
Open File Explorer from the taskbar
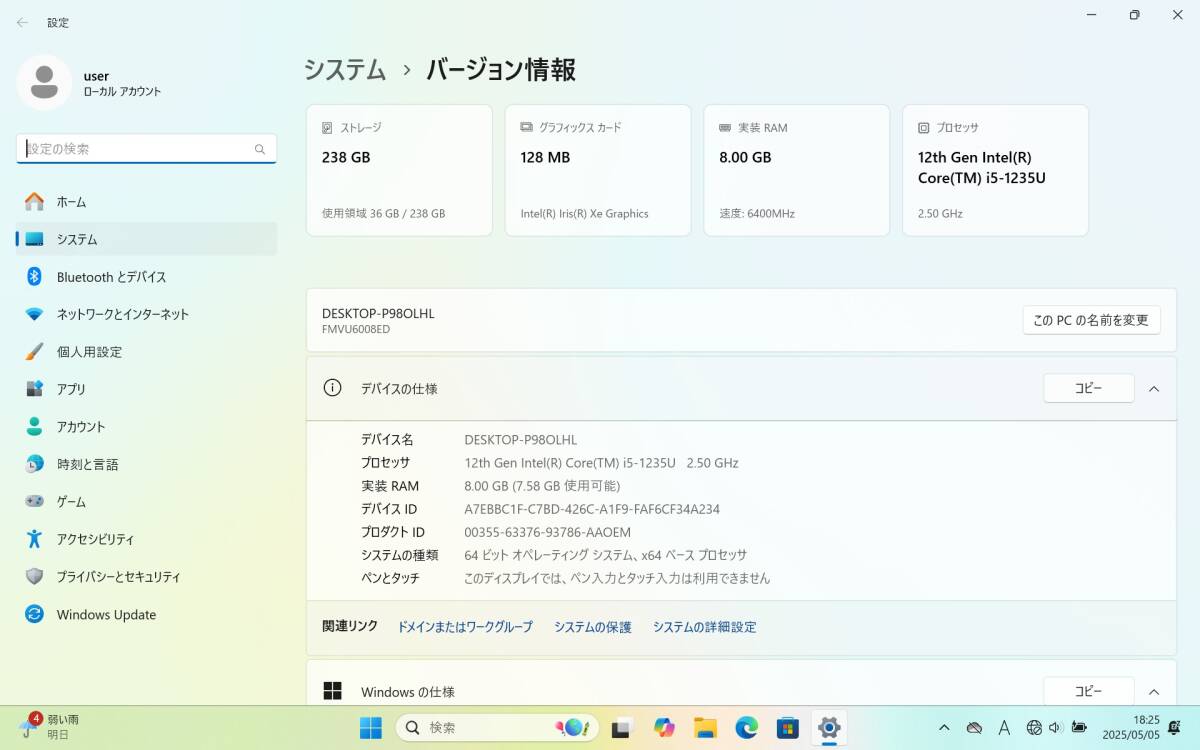pos(705,727)
